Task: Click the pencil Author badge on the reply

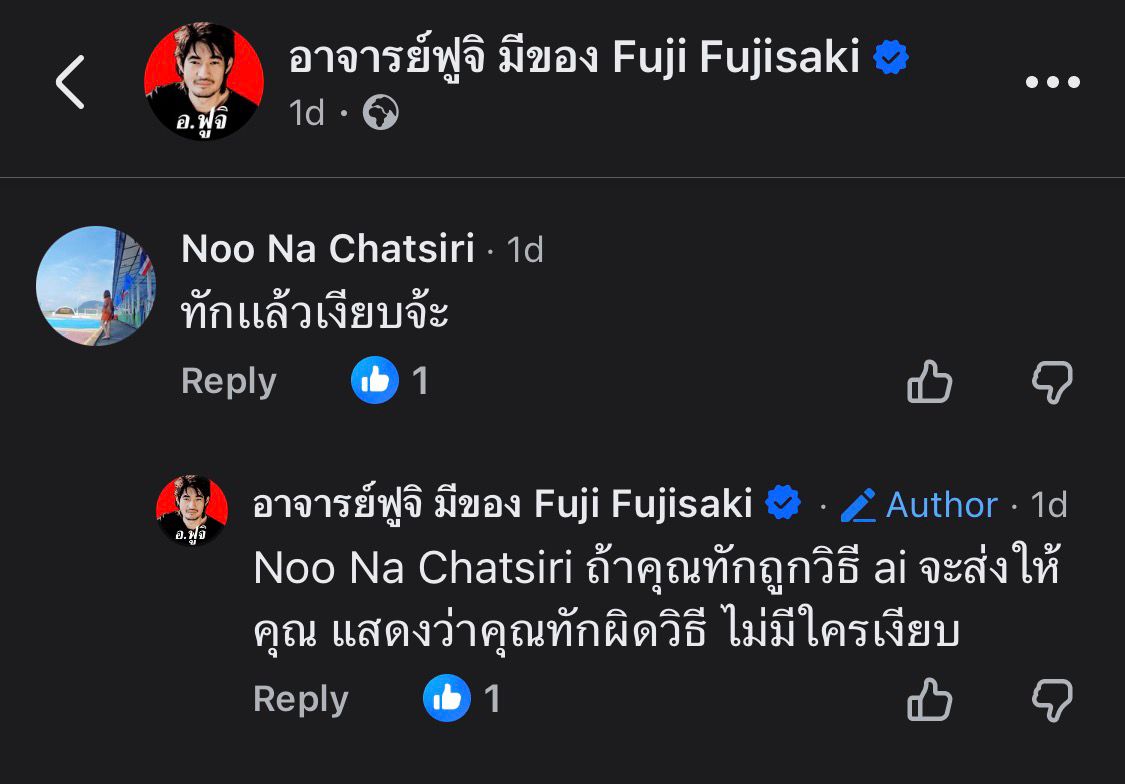Action: click(919, 505)
